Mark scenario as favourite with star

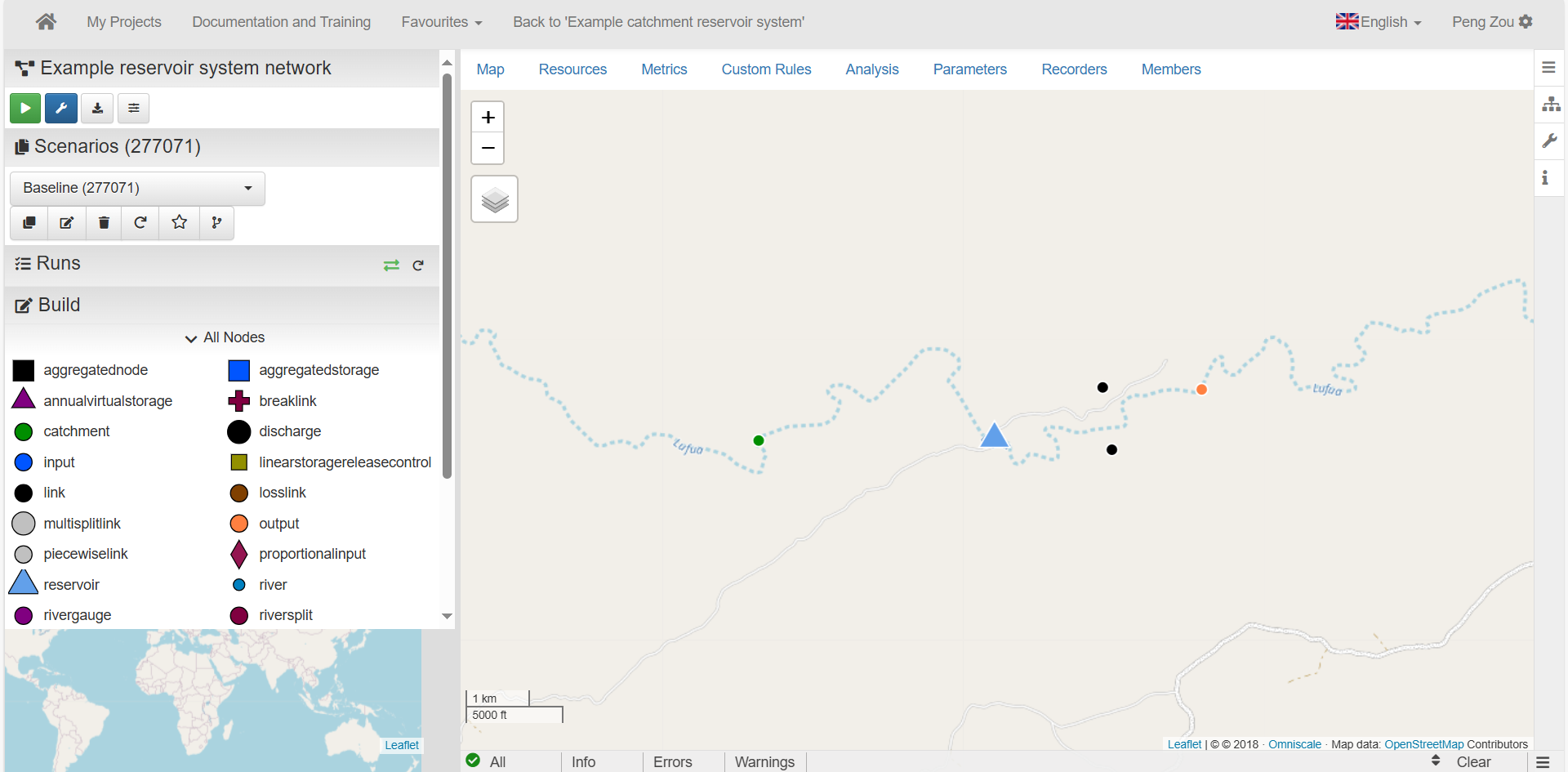pyautogui.click(x=179, y=223)
